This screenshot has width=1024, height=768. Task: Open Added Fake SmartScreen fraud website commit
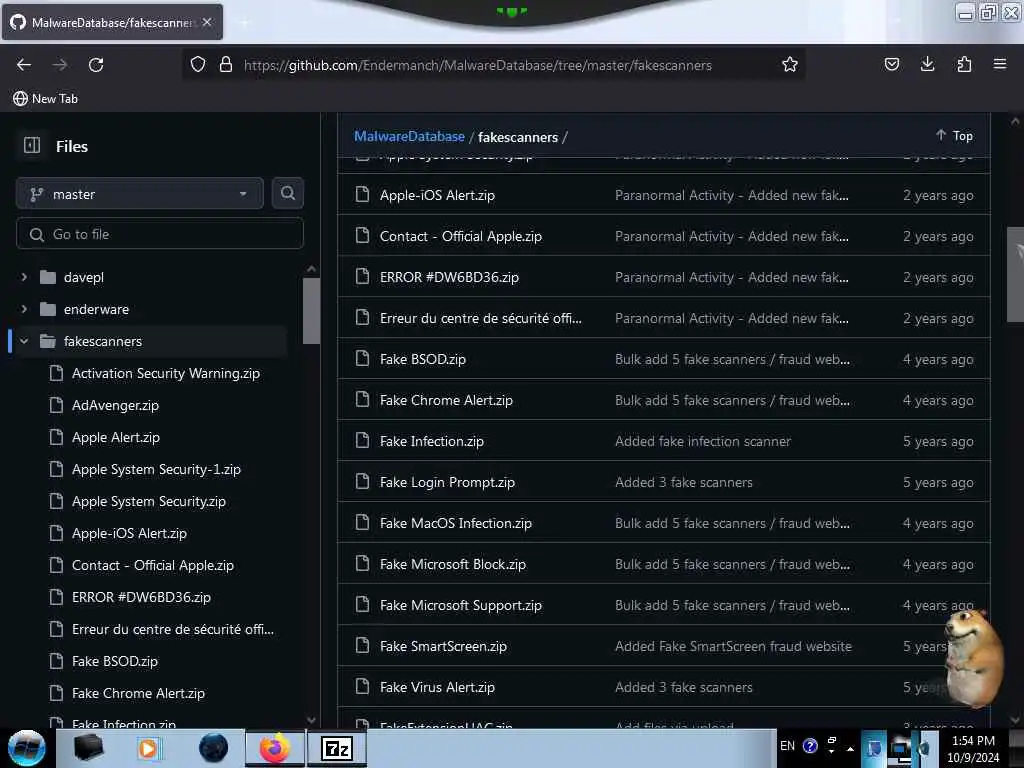733,647
